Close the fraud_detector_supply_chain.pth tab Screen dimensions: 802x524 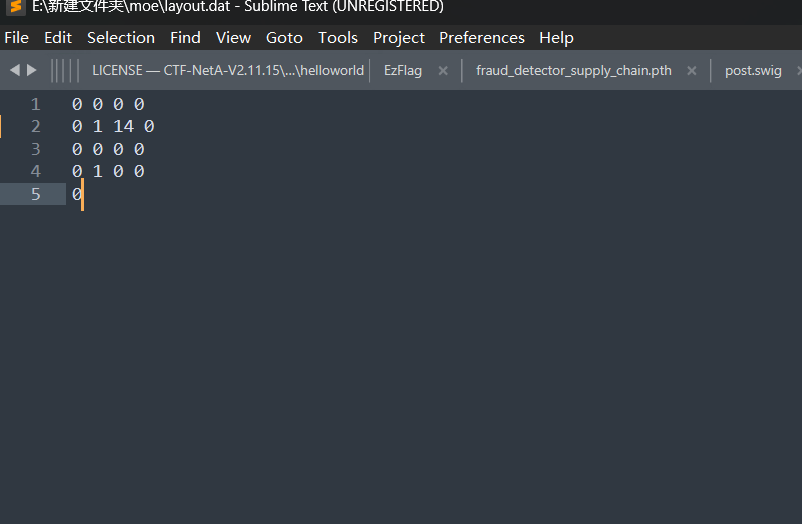coord(691,71)
